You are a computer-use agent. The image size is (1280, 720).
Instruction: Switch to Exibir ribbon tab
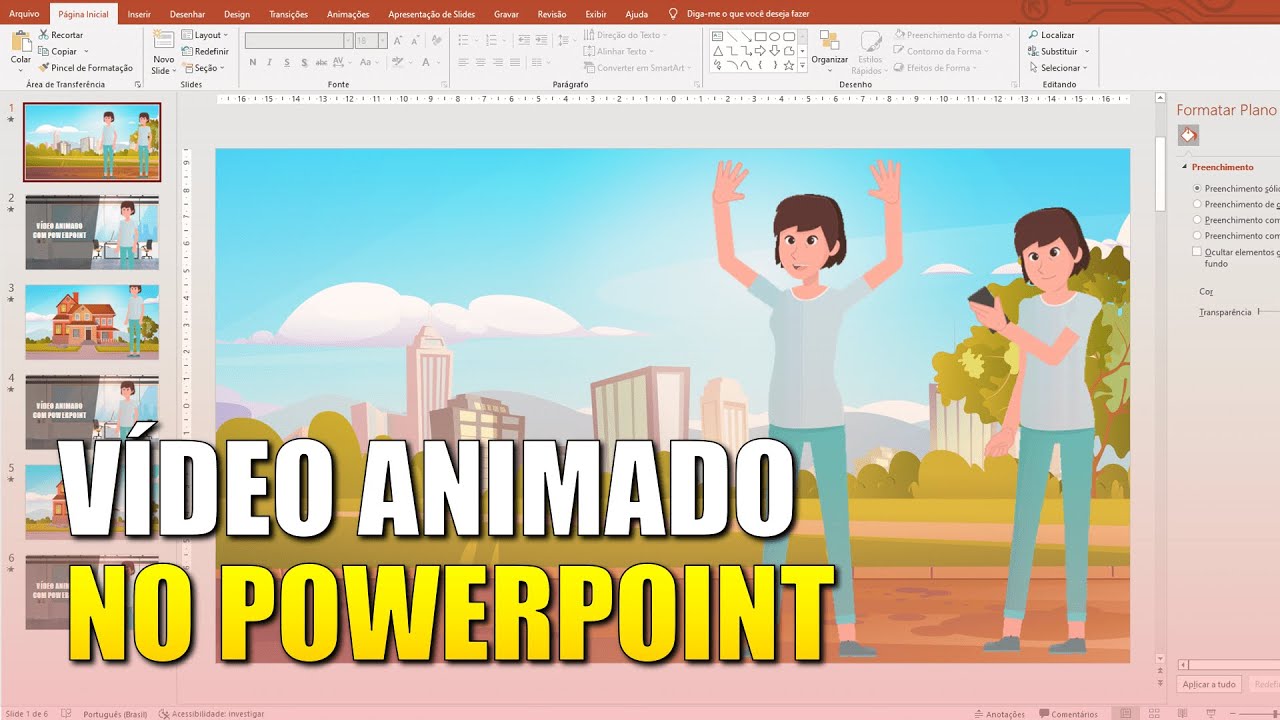pos(596,14)
